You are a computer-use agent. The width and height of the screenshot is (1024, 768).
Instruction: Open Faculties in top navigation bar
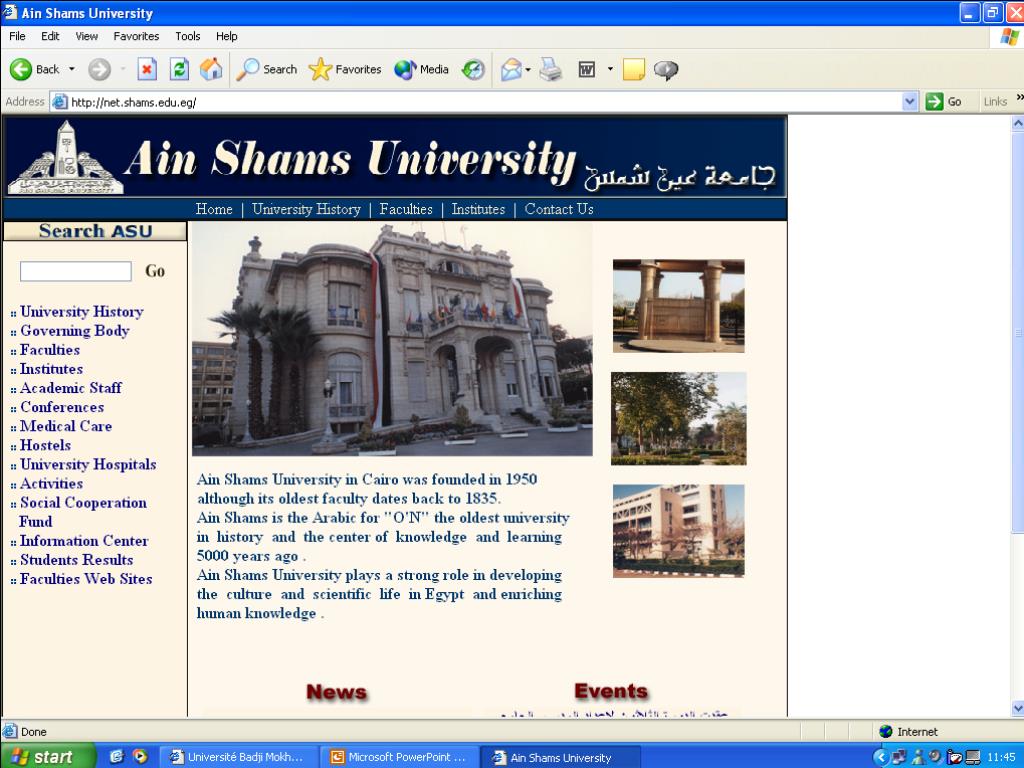(406, 209)
